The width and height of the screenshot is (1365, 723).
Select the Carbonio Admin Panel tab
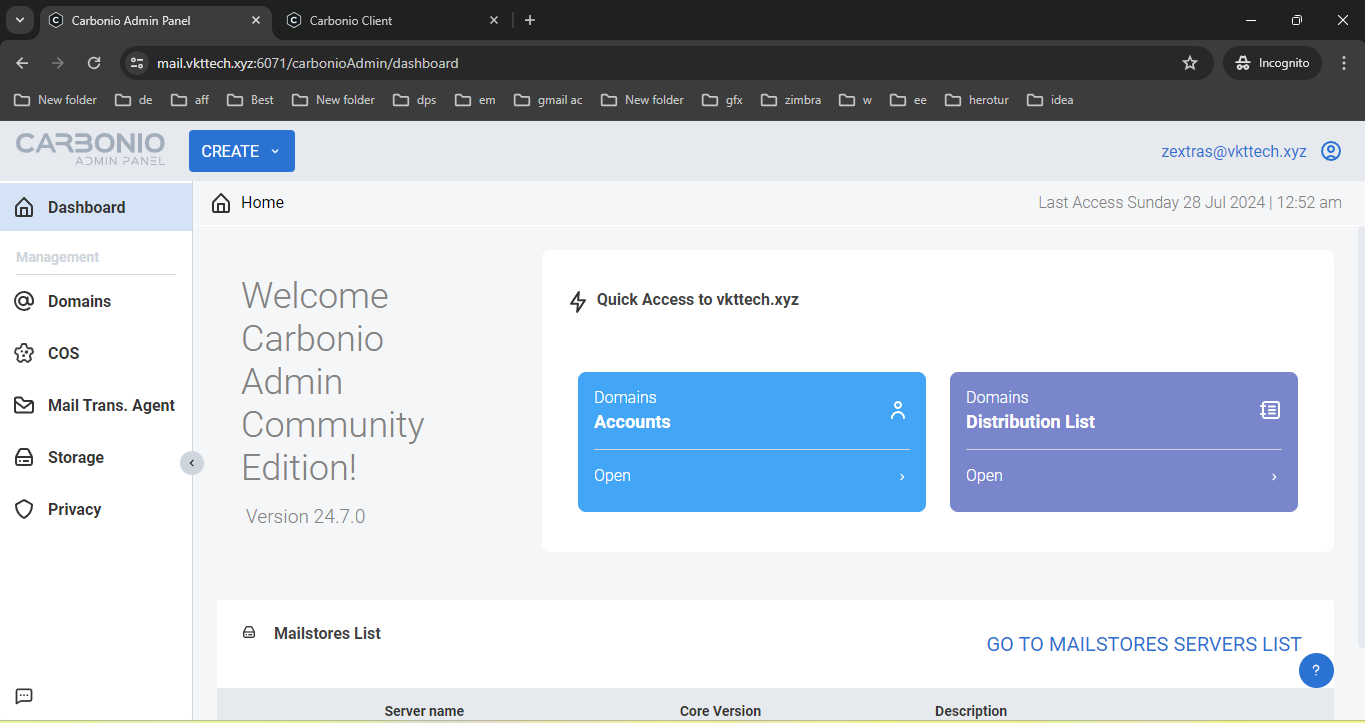click(x=155, y=20)
